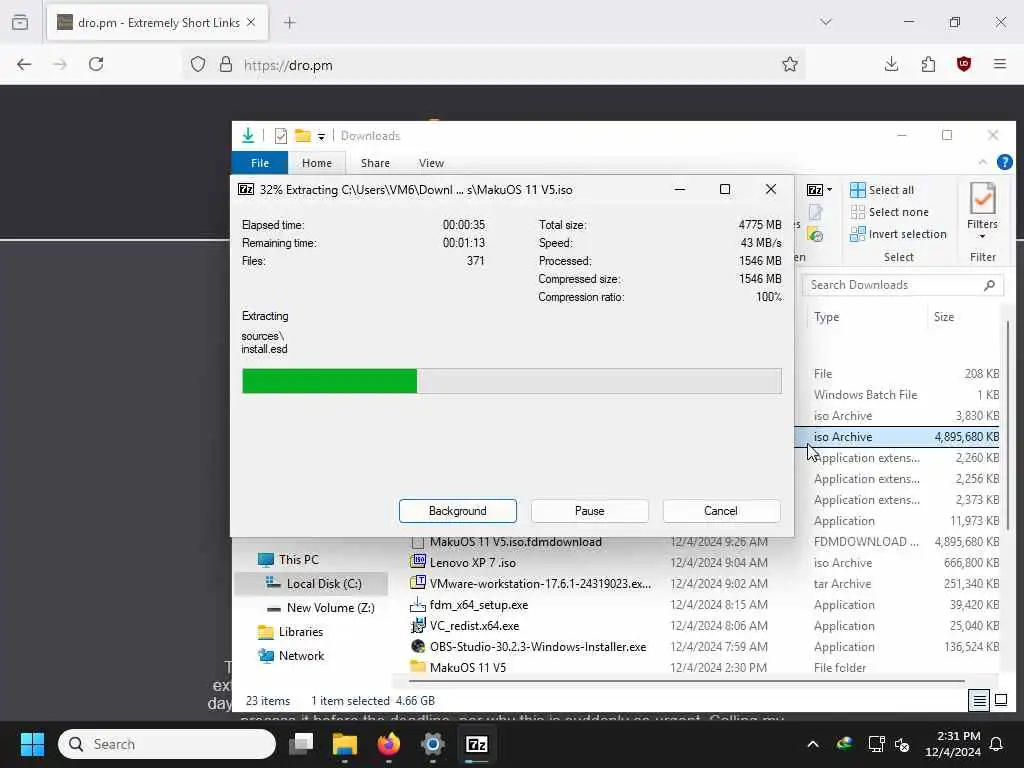Click New folder quick access icon
This screenshot has height=768, width=1024.
(302, 136)
